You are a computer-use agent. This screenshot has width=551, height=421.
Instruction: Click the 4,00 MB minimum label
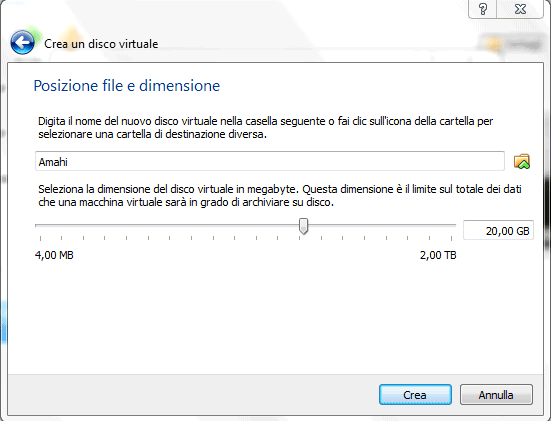click(54, 255)
